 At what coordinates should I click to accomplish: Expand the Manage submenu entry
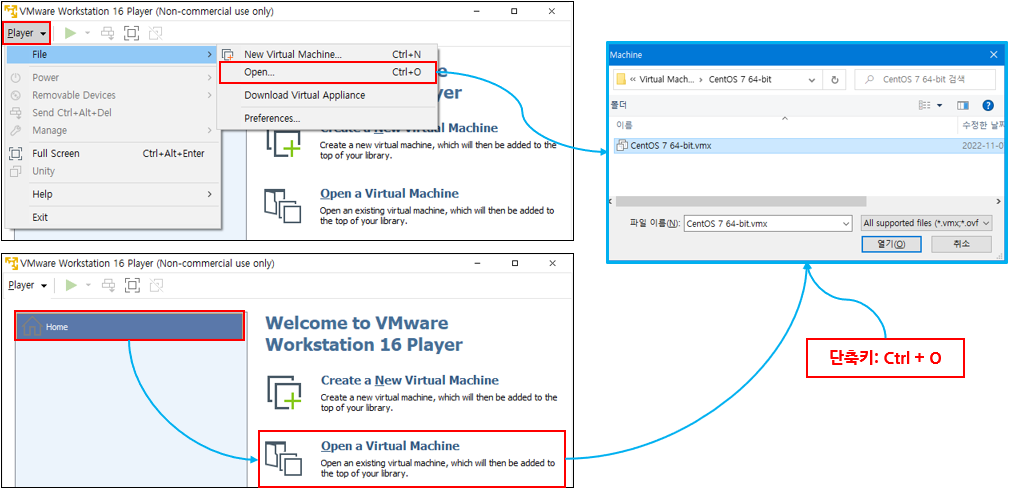pos(113,130)
